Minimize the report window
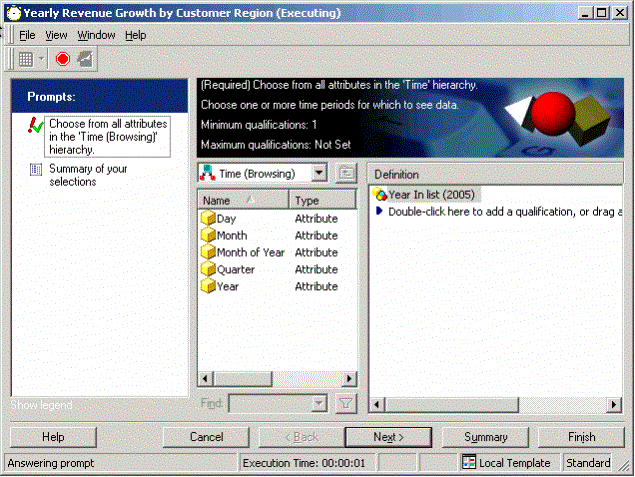The width and height of the screenshot is (635, 477). pyautogui.click(x=585, y=13)
